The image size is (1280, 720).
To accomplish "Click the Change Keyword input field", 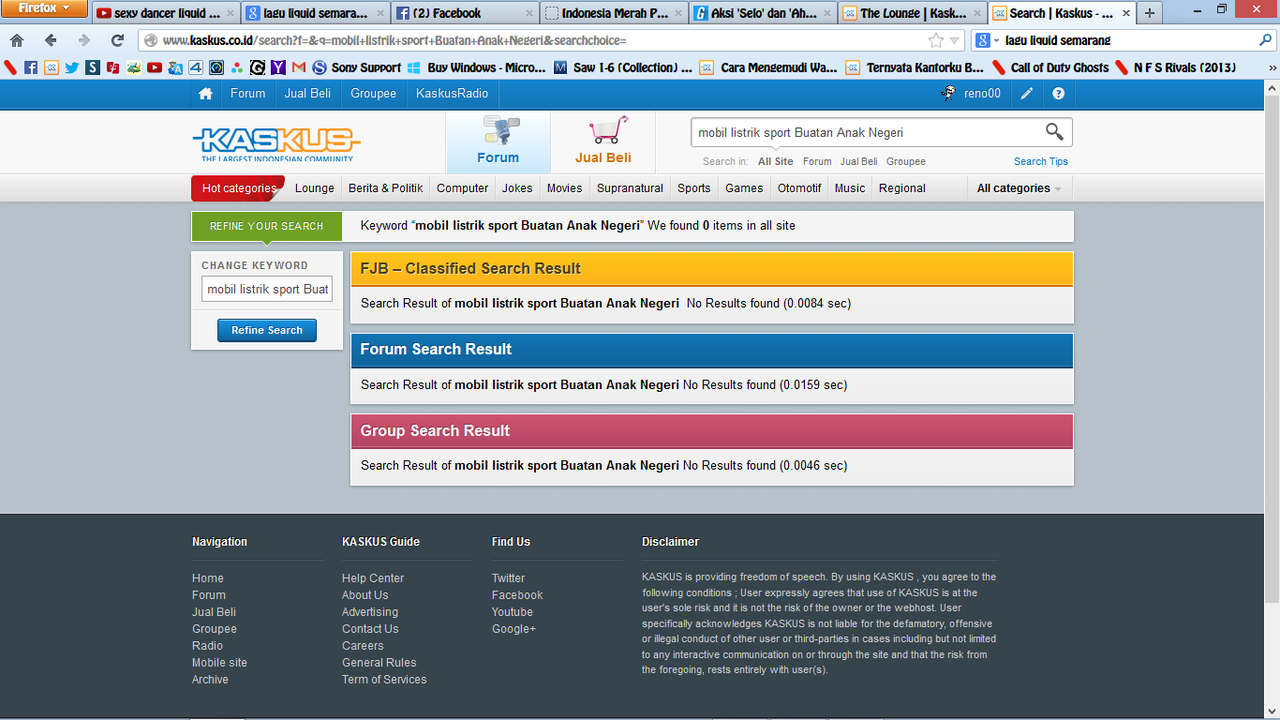I will click(x=267, y=289).
